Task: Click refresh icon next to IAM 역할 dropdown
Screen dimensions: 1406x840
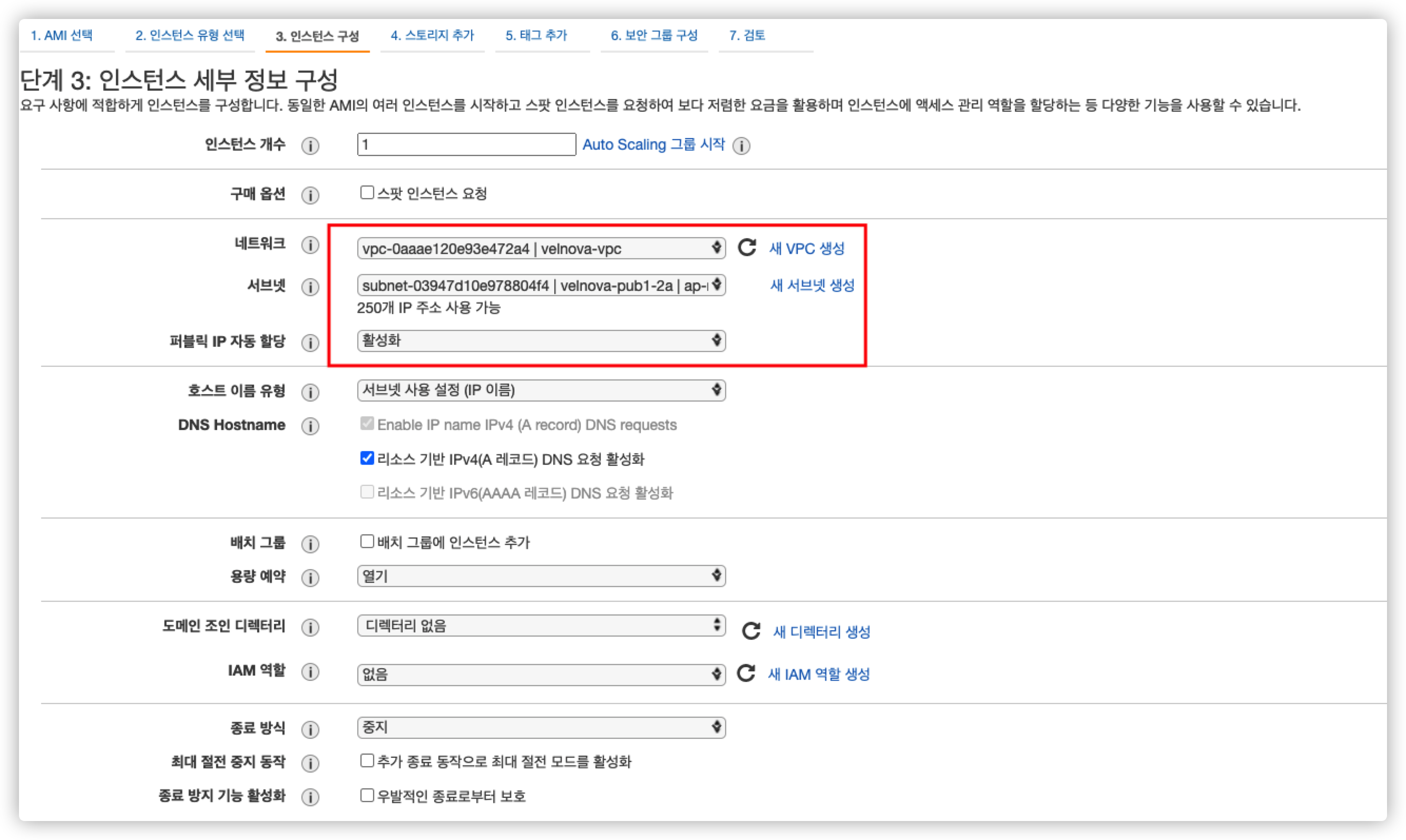Action: tap(746, 673)
